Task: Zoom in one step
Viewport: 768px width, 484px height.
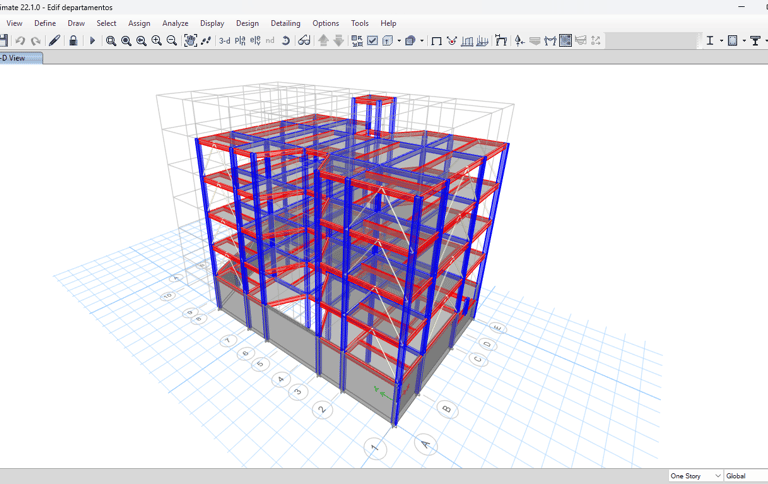Action: (x=157, y=41)
